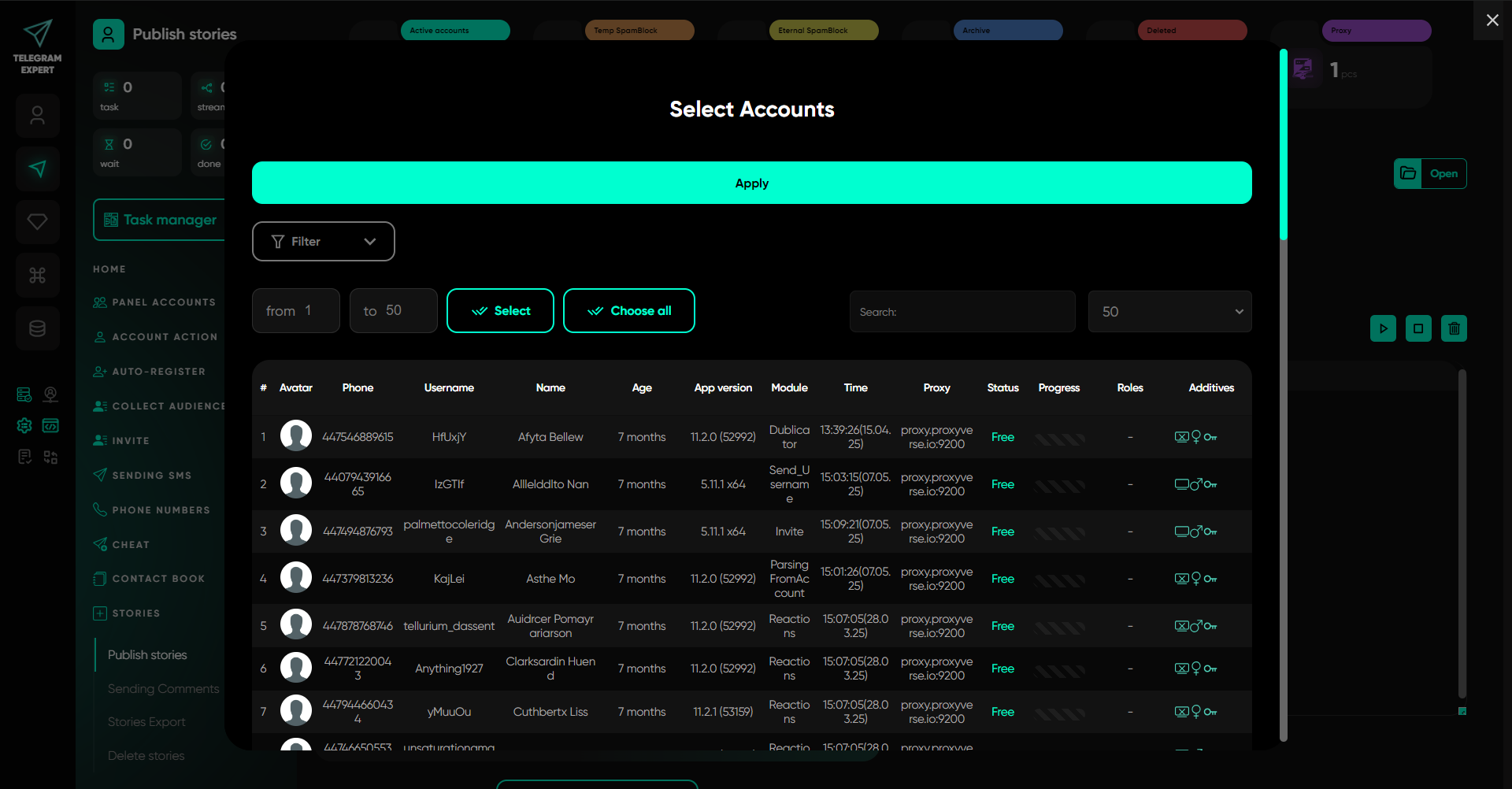Select account row with username KajLei

click(449, 579)
